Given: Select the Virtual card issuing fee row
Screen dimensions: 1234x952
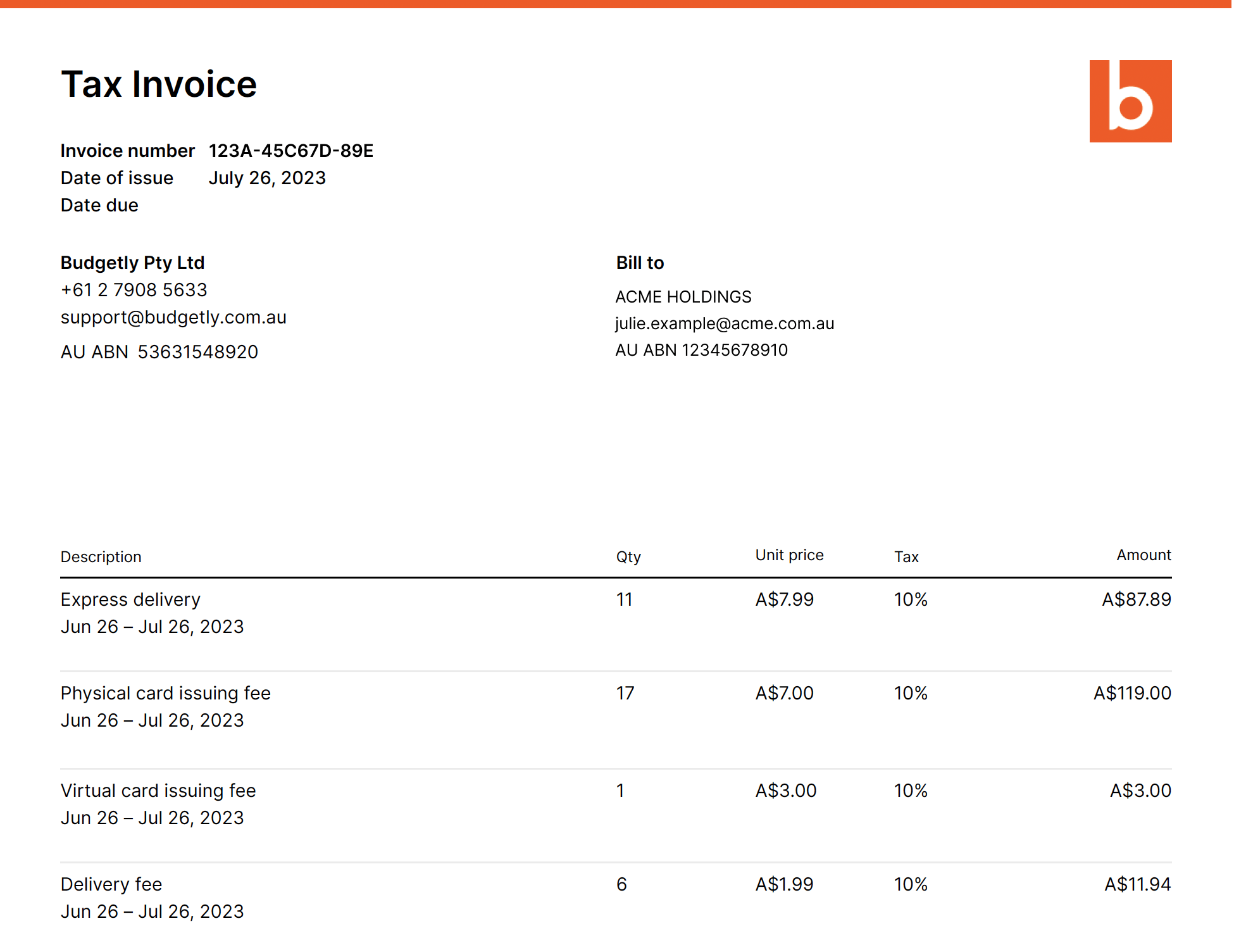Looking at the screenshot, I should coord(158,790).
